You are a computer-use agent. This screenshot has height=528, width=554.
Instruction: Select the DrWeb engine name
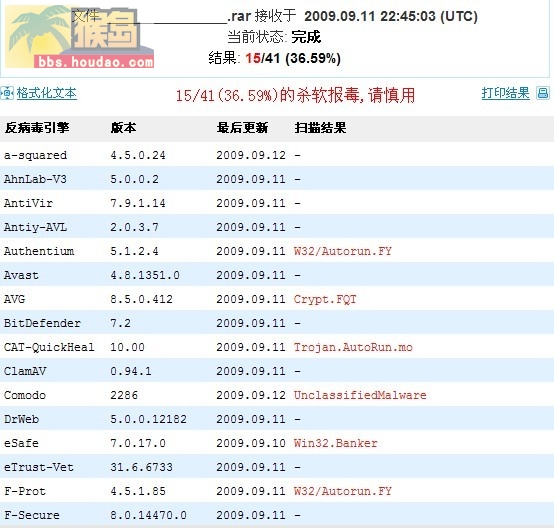pos(21,419)
